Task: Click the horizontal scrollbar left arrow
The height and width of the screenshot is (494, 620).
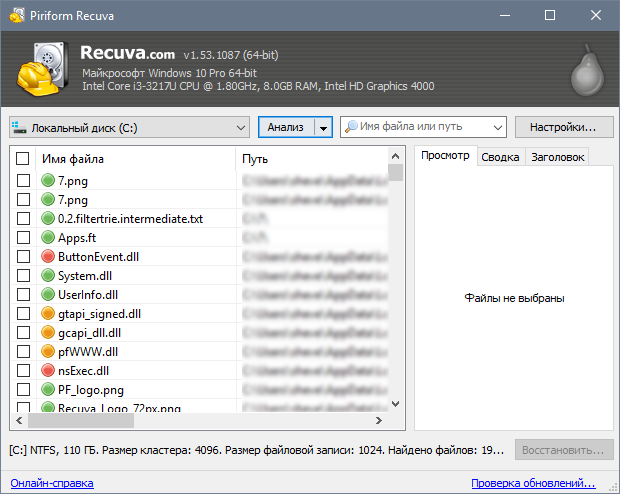Action: [19, 420]
